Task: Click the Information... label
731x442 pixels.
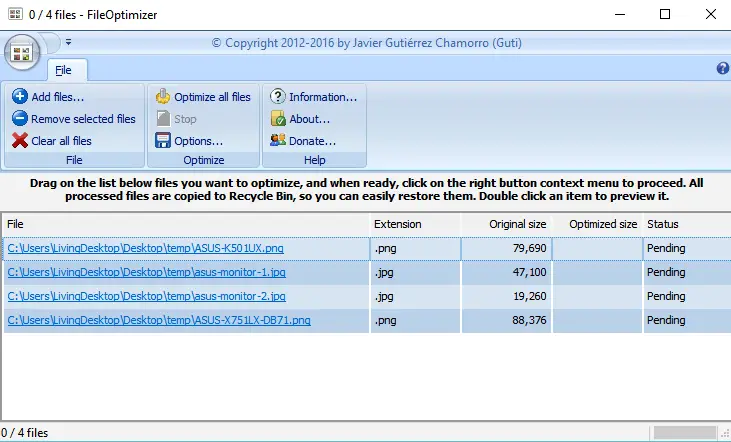Action: 323,97
